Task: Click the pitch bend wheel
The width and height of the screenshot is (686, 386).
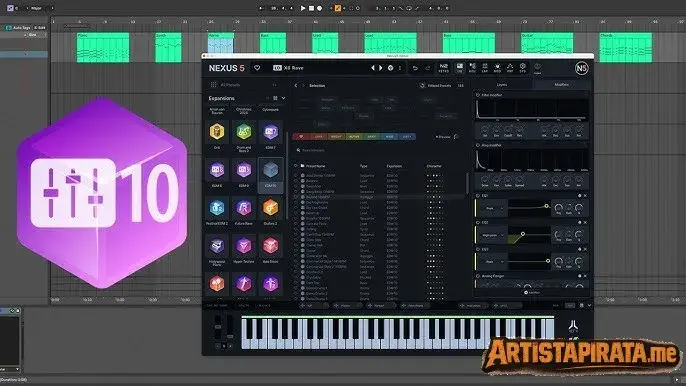Action: (218, 326)
